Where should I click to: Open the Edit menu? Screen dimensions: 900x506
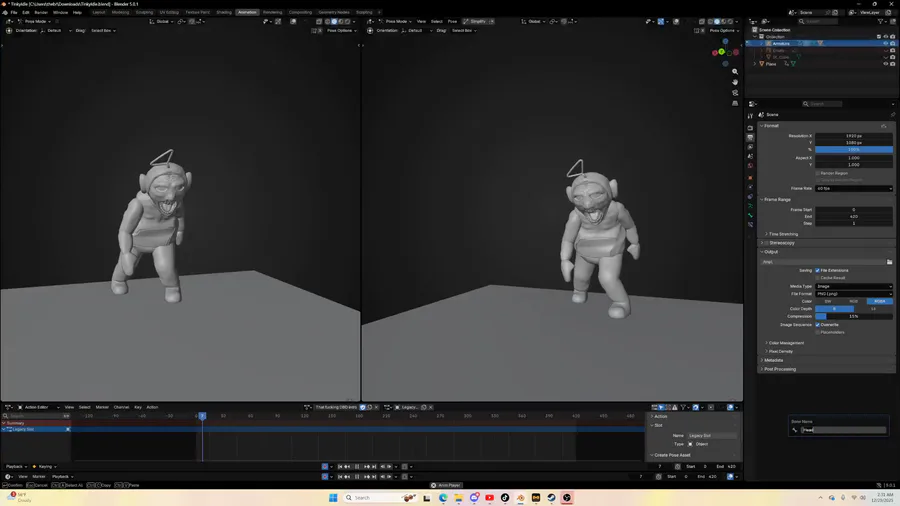[26, 12]
